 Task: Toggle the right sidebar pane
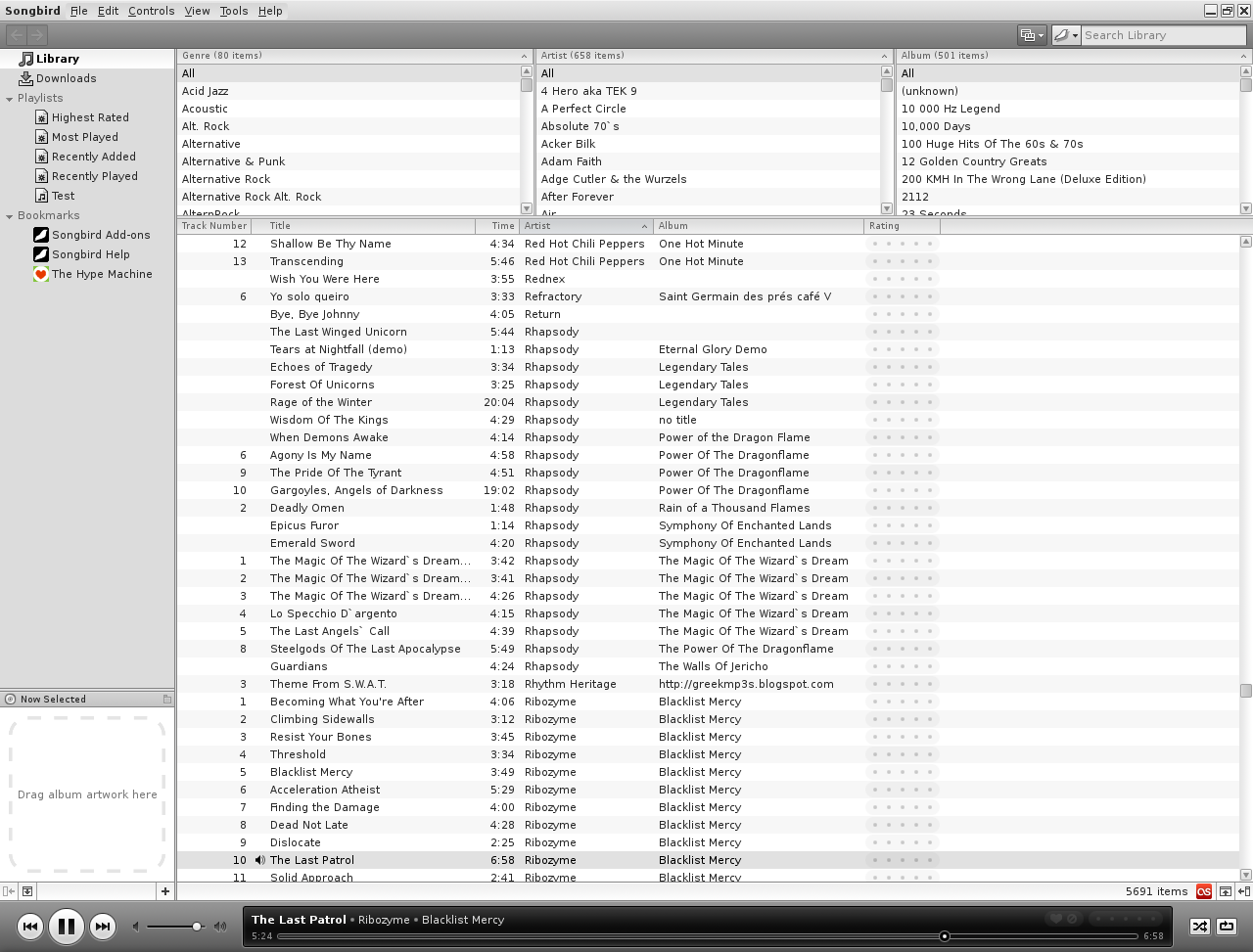[1244, 891]
